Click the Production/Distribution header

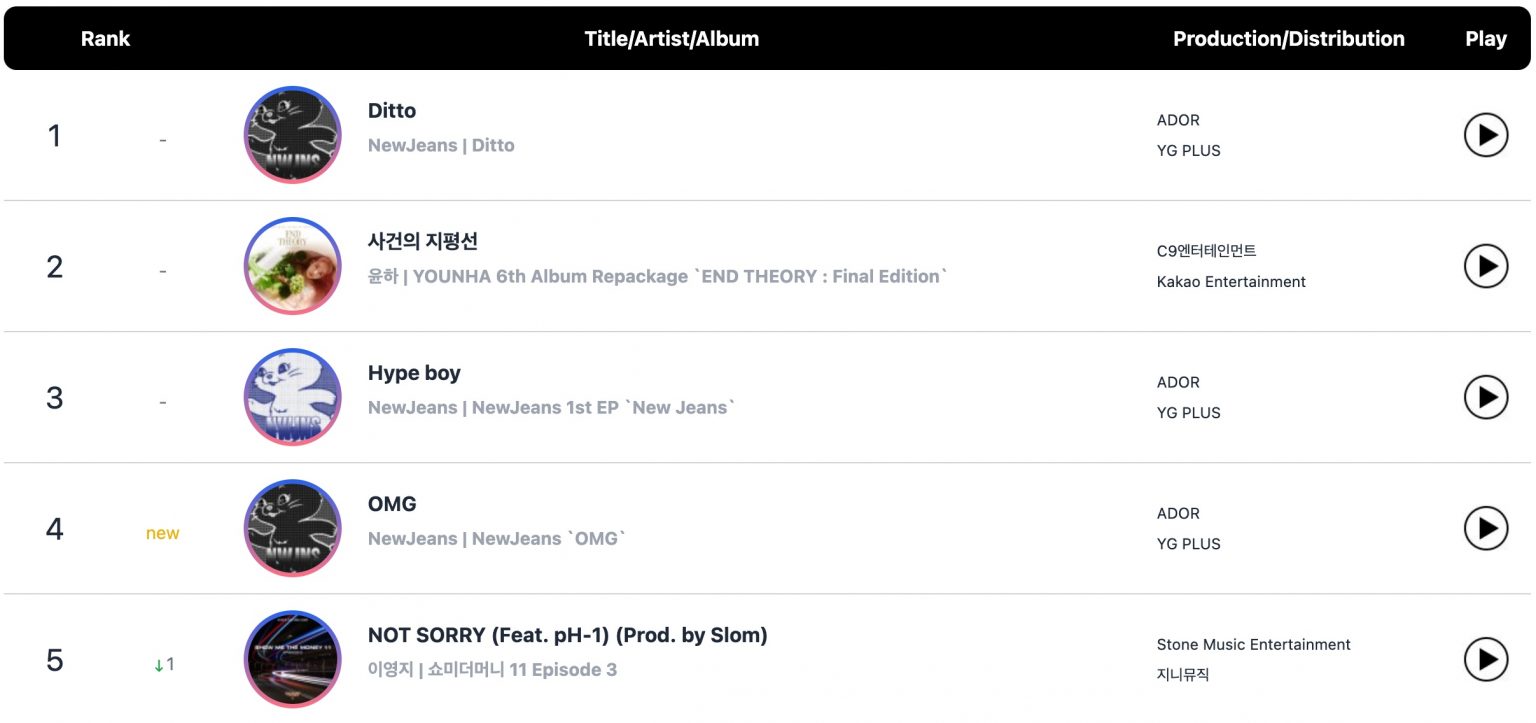pyautogui.click(x=1289, y=38)
